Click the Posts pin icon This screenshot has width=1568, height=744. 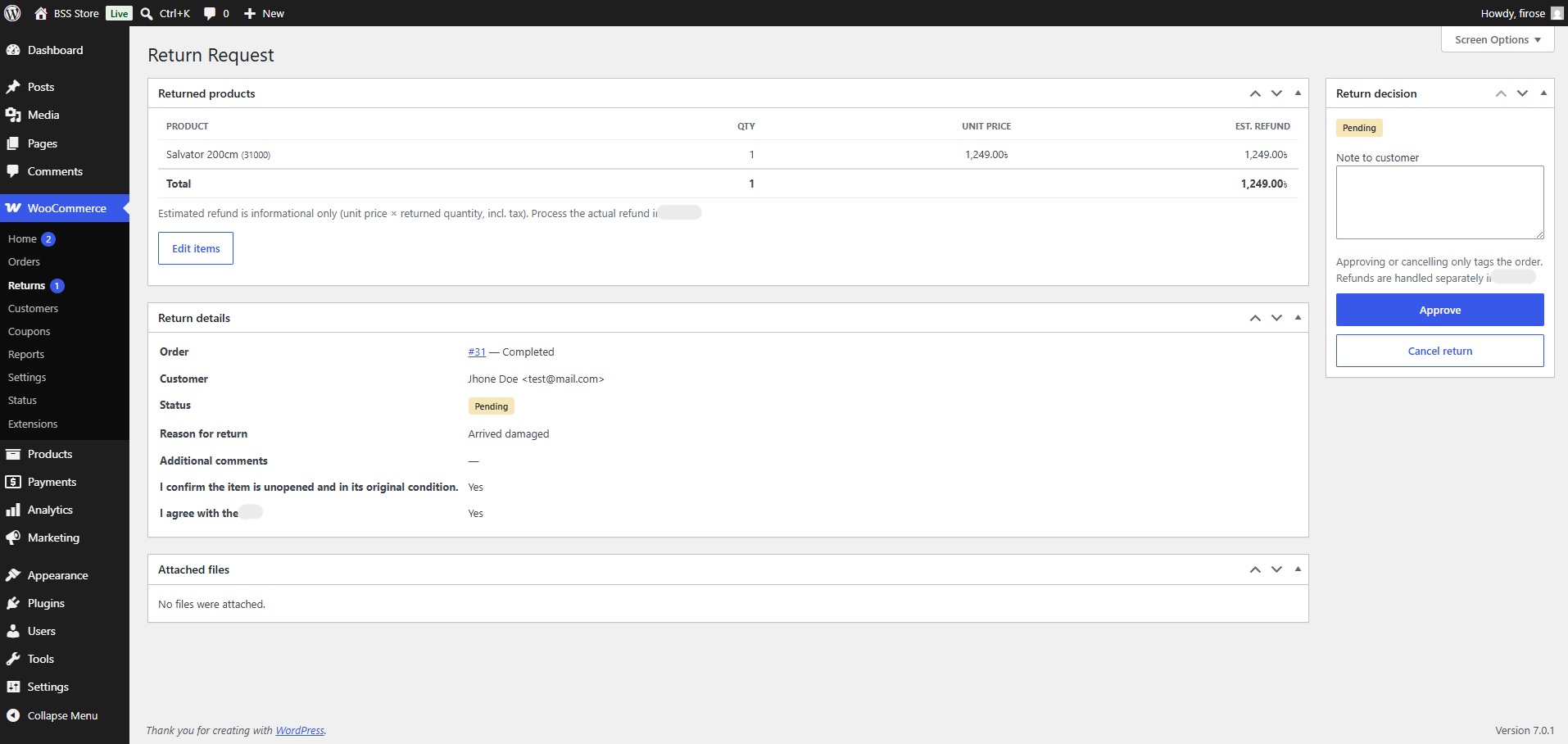[13, 87]
